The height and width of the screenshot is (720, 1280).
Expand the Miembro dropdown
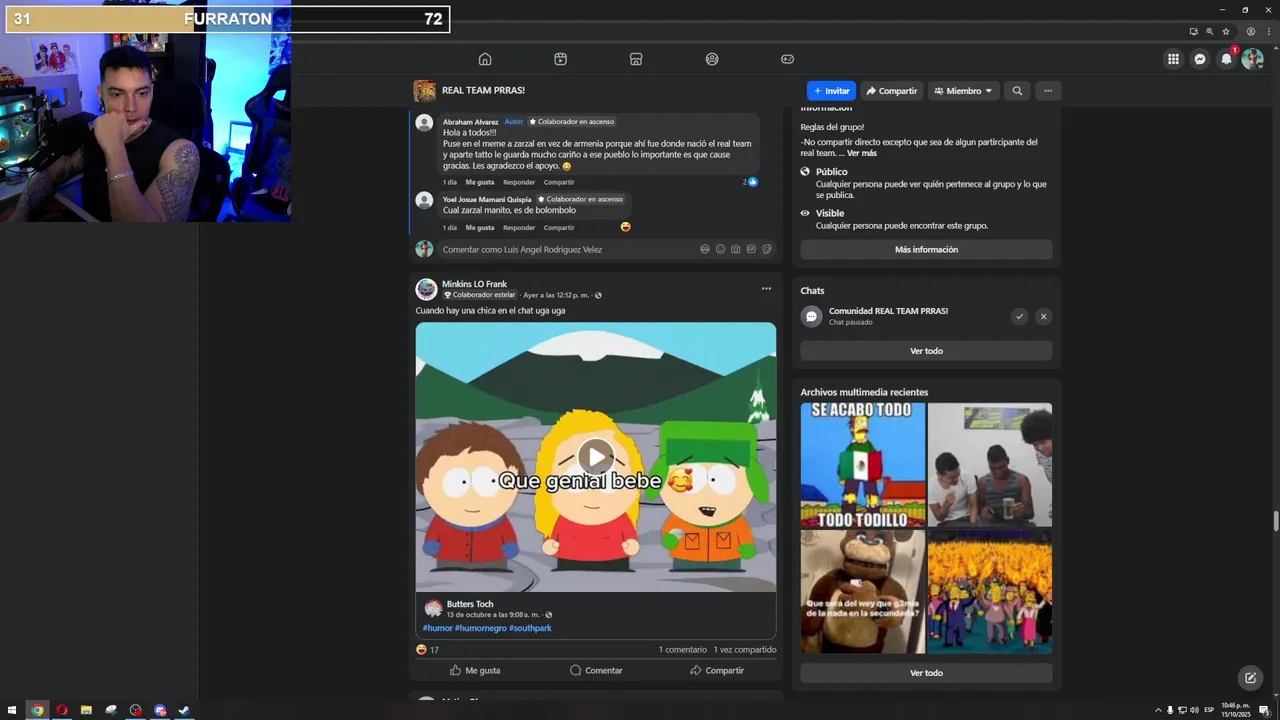963,91
